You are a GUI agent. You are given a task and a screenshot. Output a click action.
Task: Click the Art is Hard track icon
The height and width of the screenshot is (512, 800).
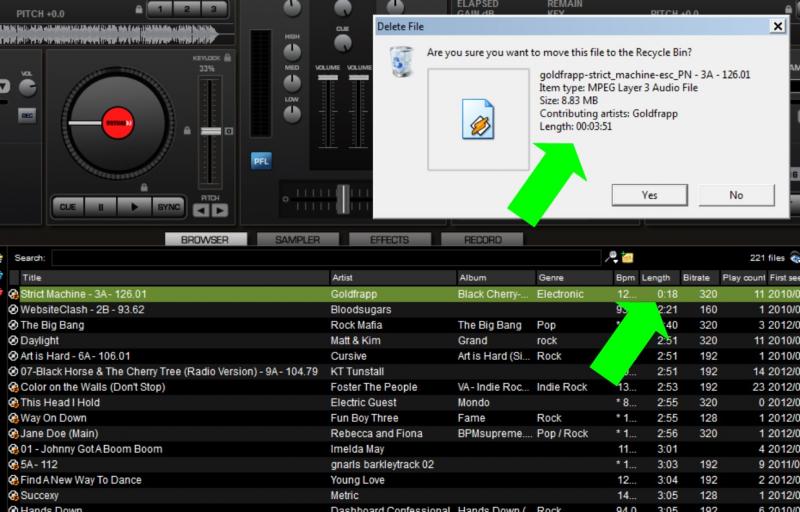pyautogui.click(x=14, y=356)
